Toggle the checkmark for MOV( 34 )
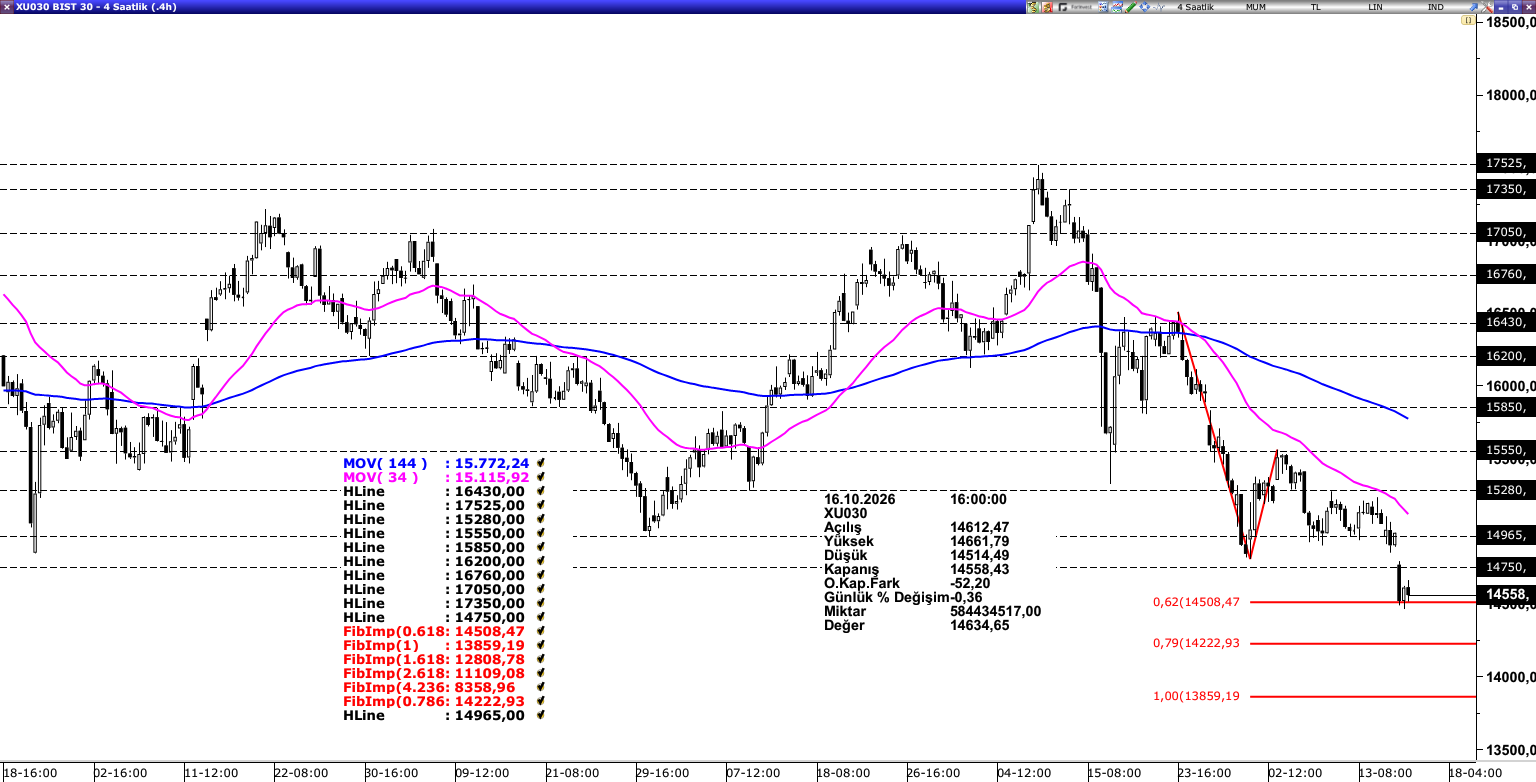Screen dimensions: 1536x782 coord(541,477)
